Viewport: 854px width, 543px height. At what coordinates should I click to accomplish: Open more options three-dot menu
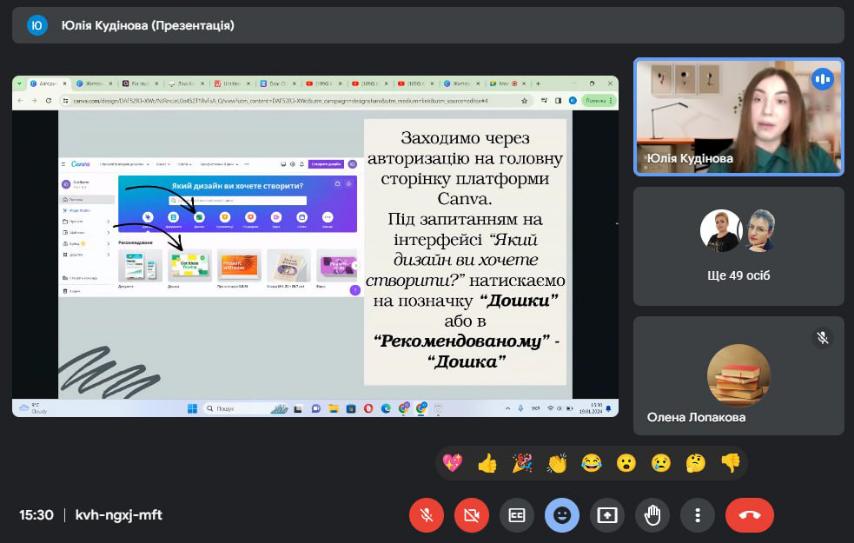[x=697, y=515]
